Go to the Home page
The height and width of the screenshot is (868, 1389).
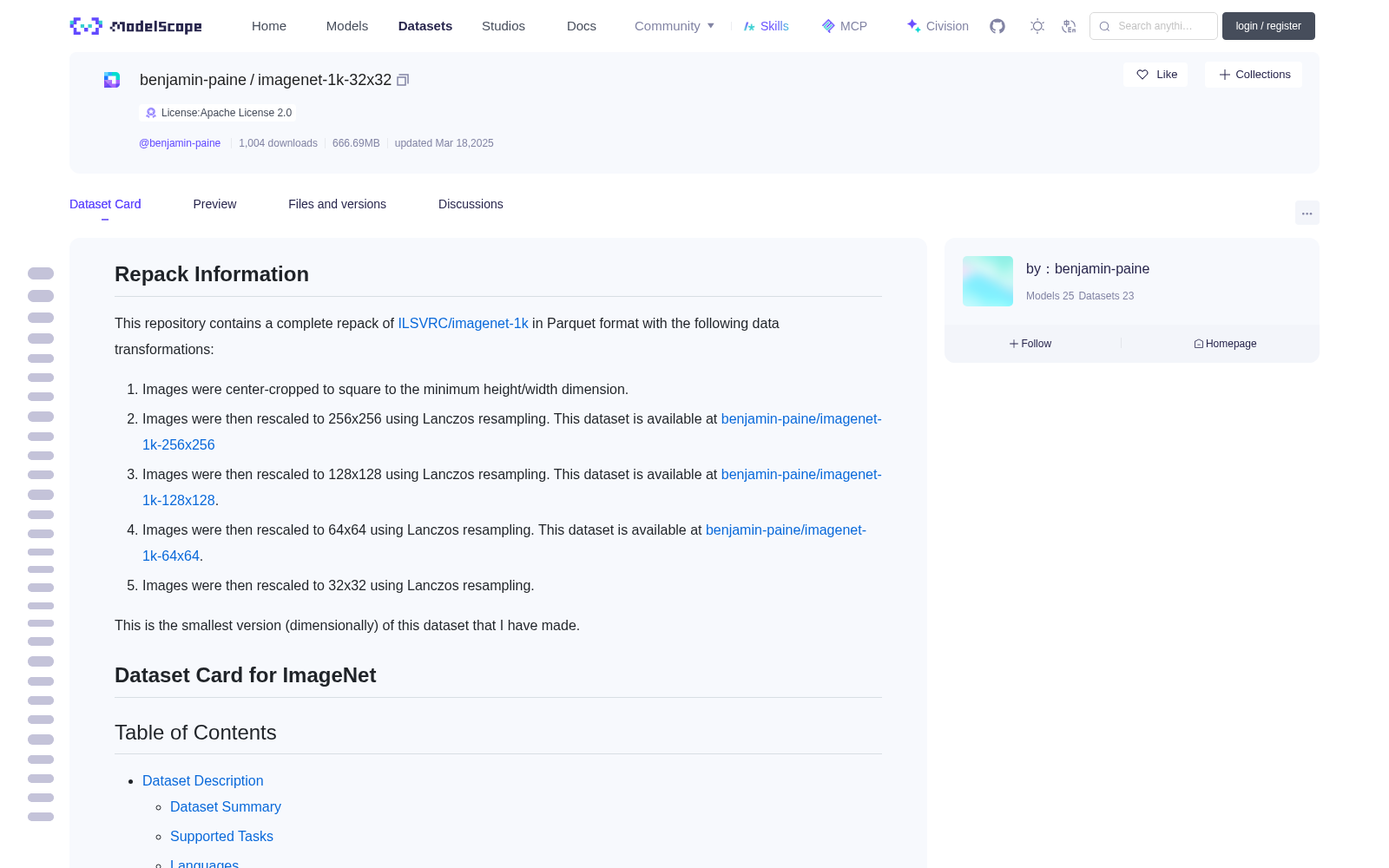(269, 26)
